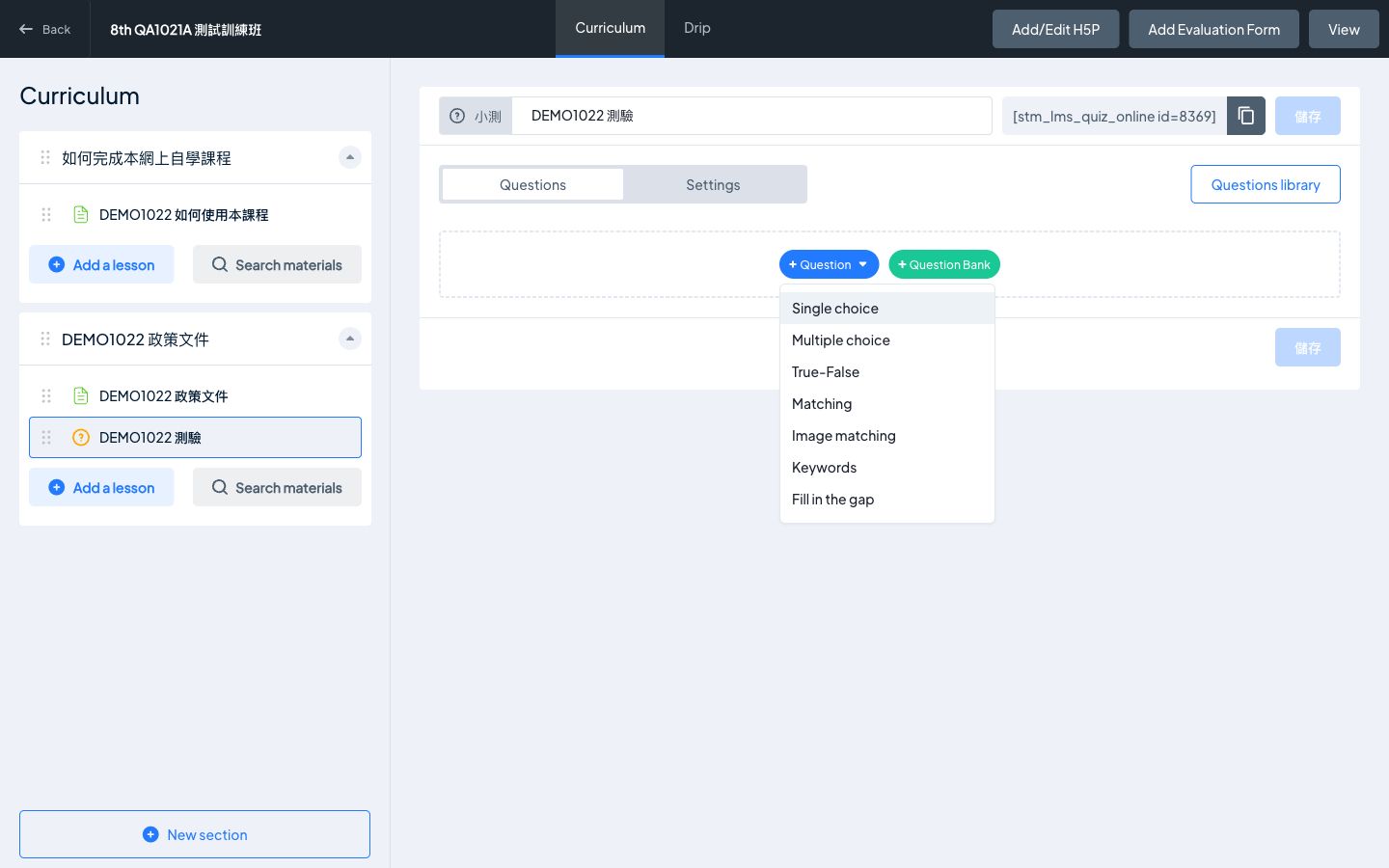Choose Single choice question type
The image size is (1389, 868).
(x=886, y=309)
